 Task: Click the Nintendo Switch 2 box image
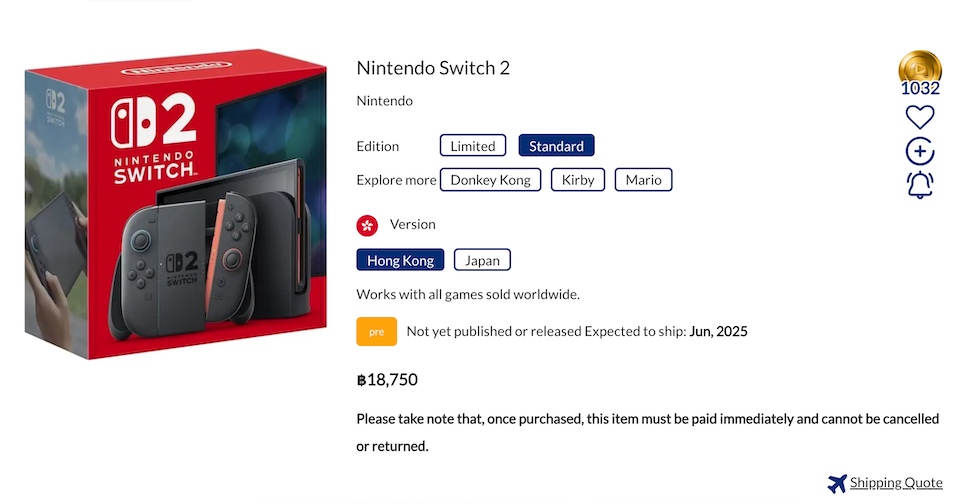pos(176,204)
